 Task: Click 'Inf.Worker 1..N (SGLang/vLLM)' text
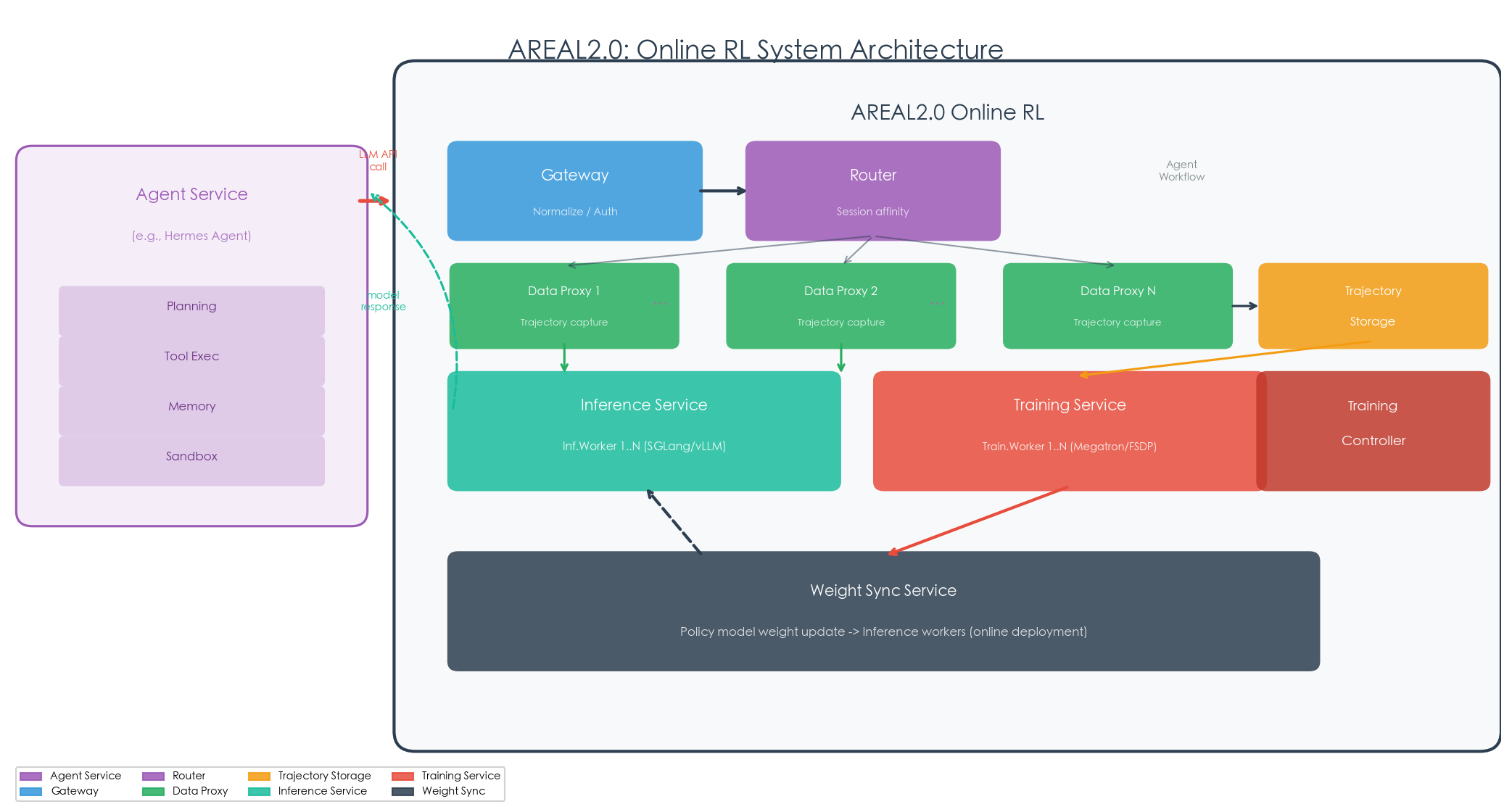coord(644,446)
